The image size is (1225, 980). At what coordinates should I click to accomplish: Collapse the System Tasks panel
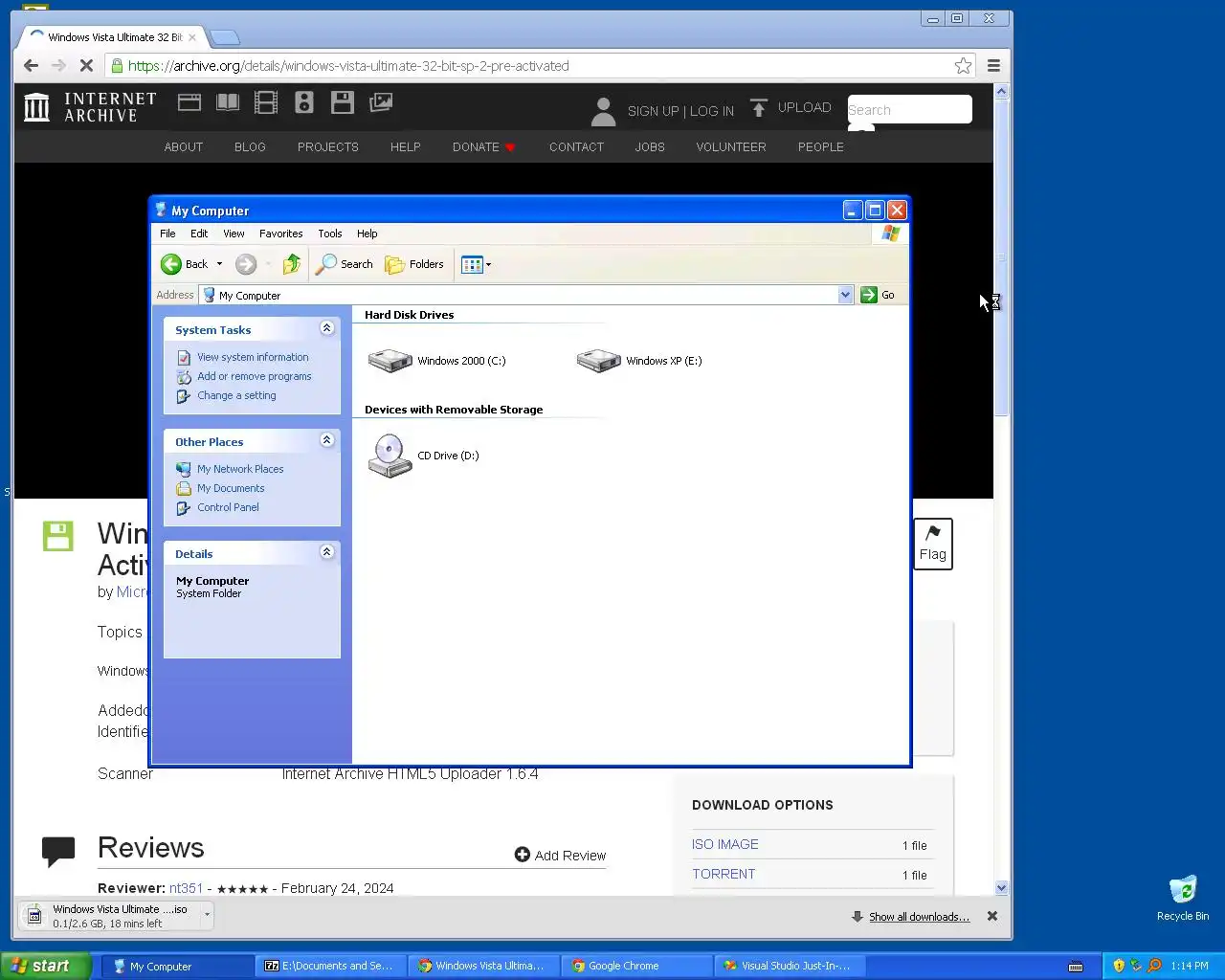pos(326,328)
